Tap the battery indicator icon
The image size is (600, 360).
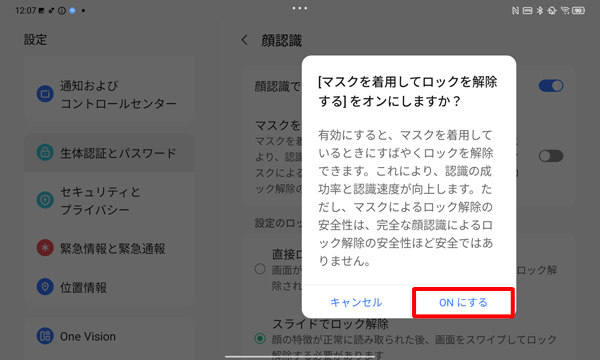pos(578,11)
